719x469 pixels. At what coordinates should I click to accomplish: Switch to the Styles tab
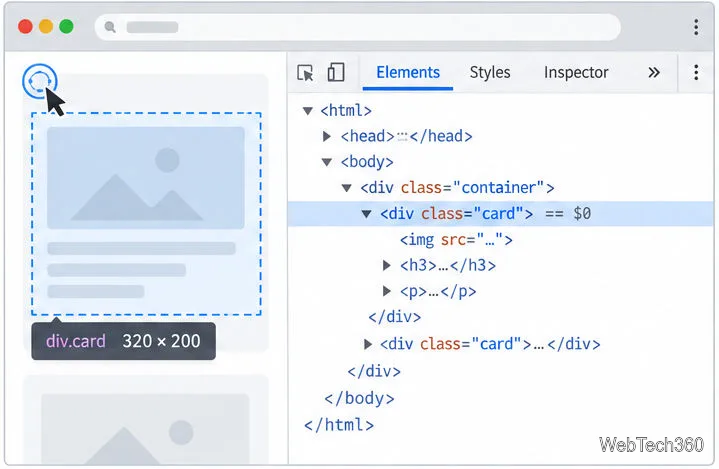click(490, 72)
